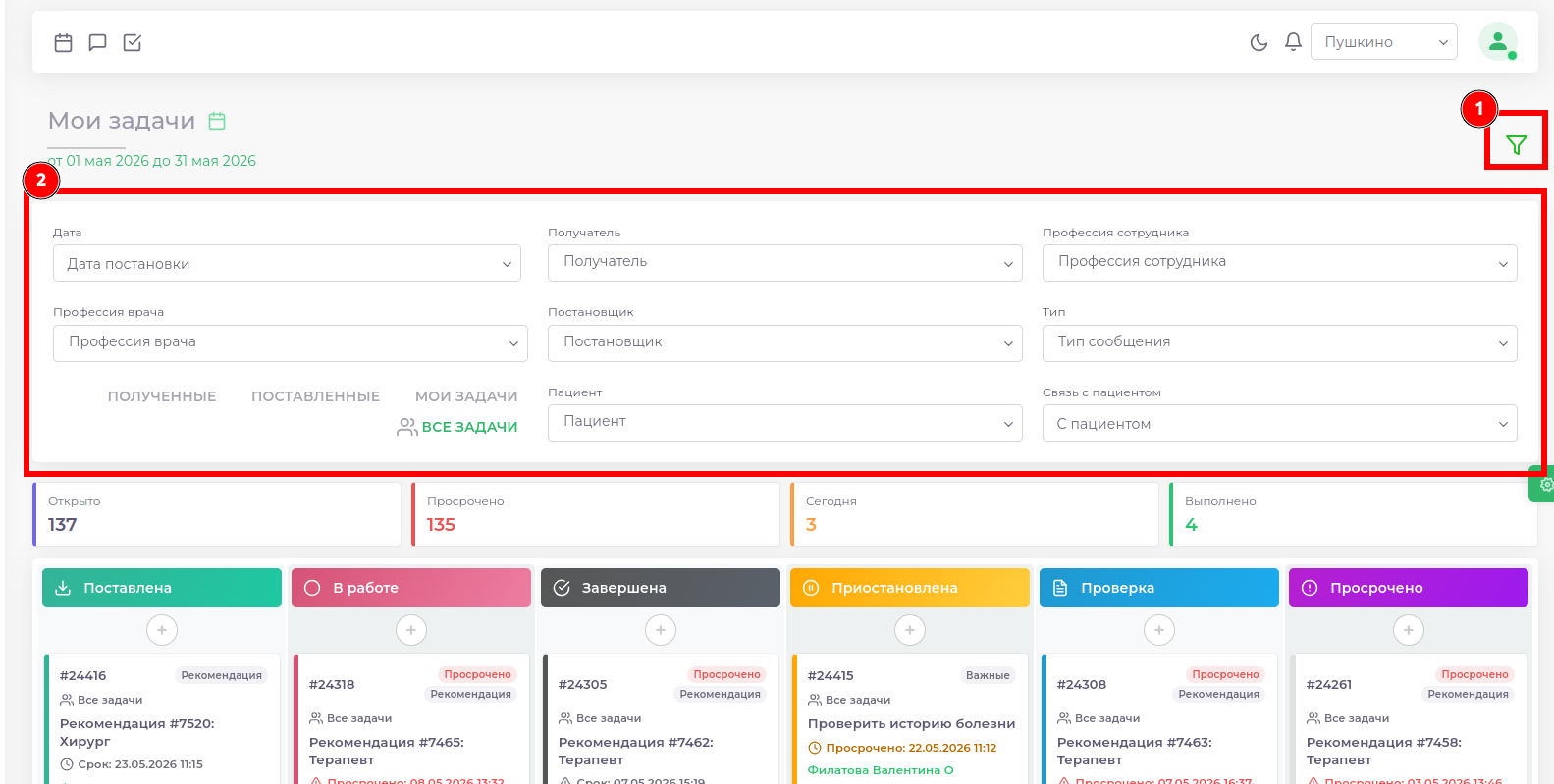Click the Выполнено 4 counter card
The height and width of the screenshot is (784, 1554).
[1353, 513]
